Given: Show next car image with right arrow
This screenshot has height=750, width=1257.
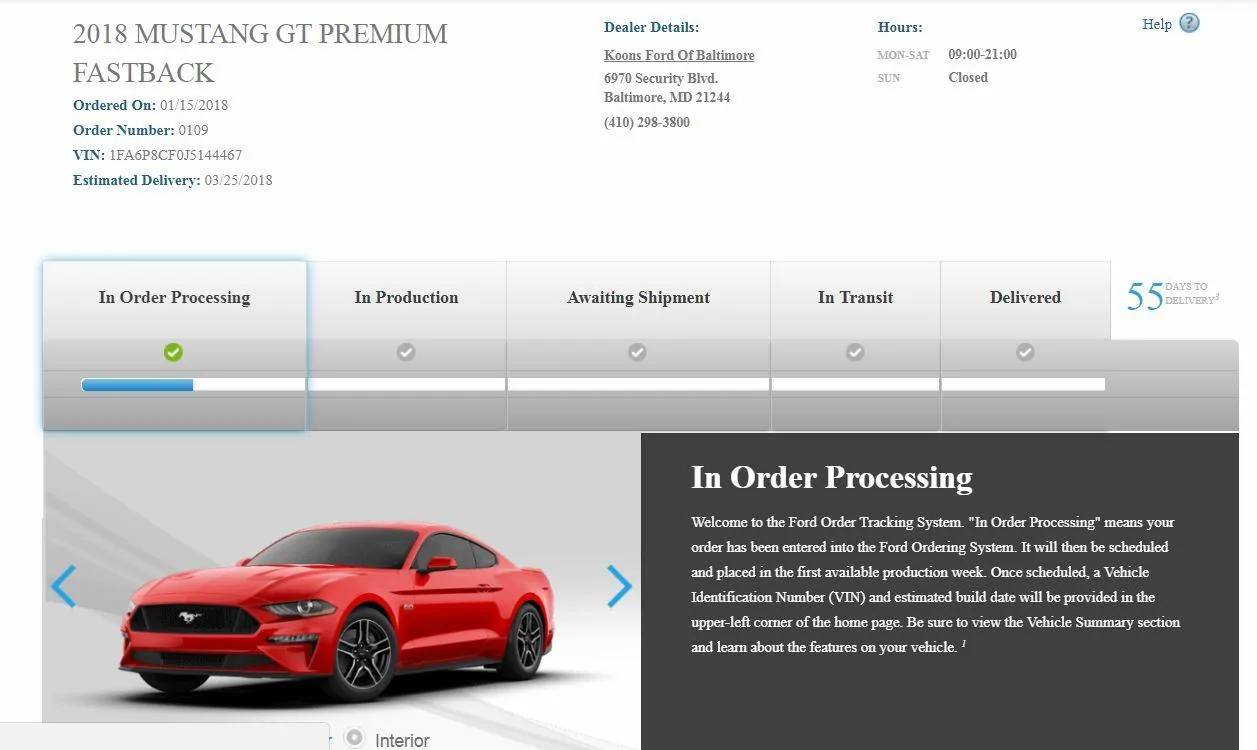Looking at the screenshot, I should point(620,586).
